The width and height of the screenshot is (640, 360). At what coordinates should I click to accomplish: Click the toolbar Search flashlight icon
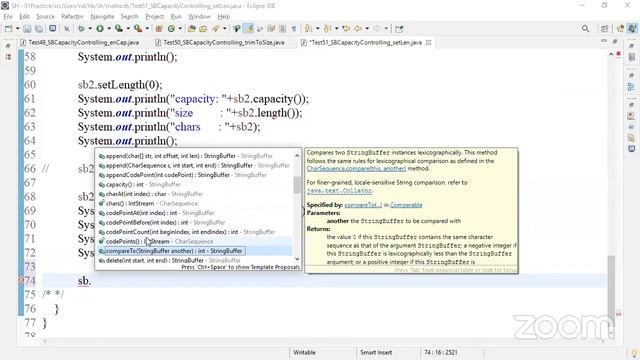[x=216, y=29]
